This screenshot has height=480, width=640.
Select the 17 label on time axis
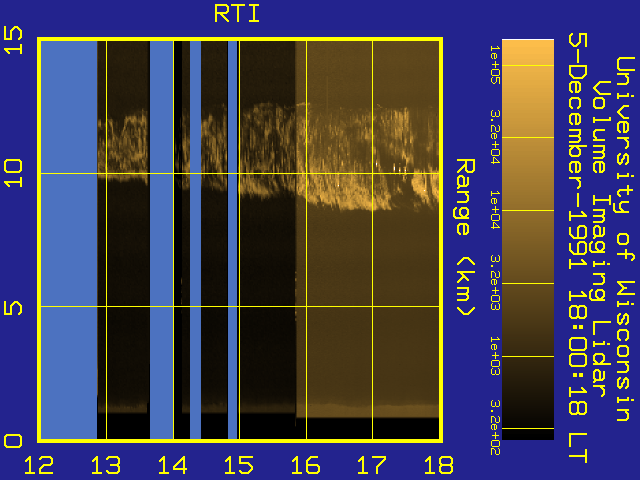point(372,465)
